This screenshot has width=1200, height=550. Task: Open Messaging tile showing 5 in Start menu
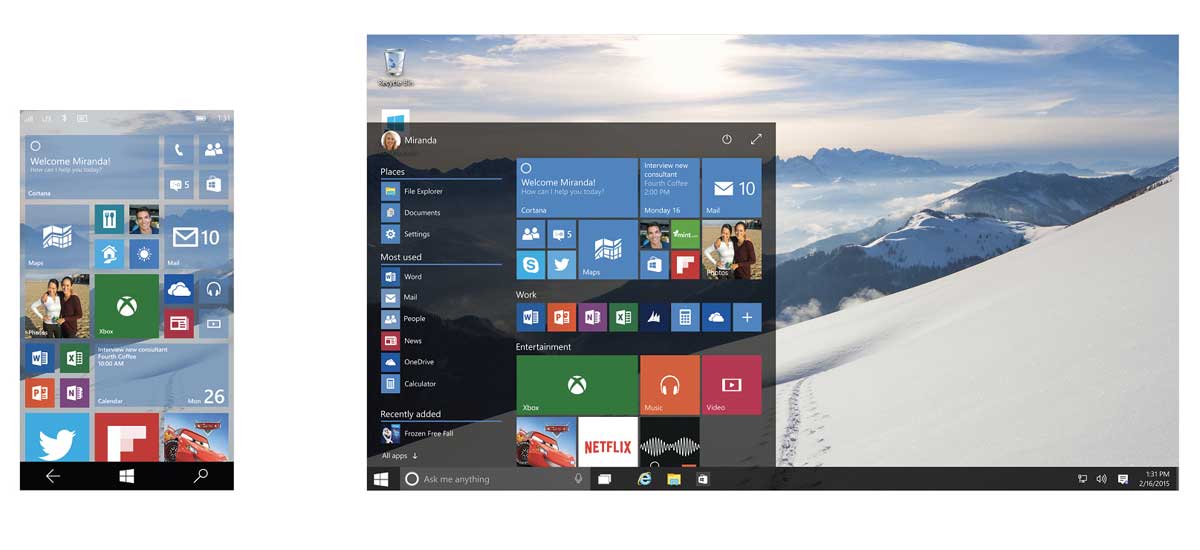click(561, 235)
